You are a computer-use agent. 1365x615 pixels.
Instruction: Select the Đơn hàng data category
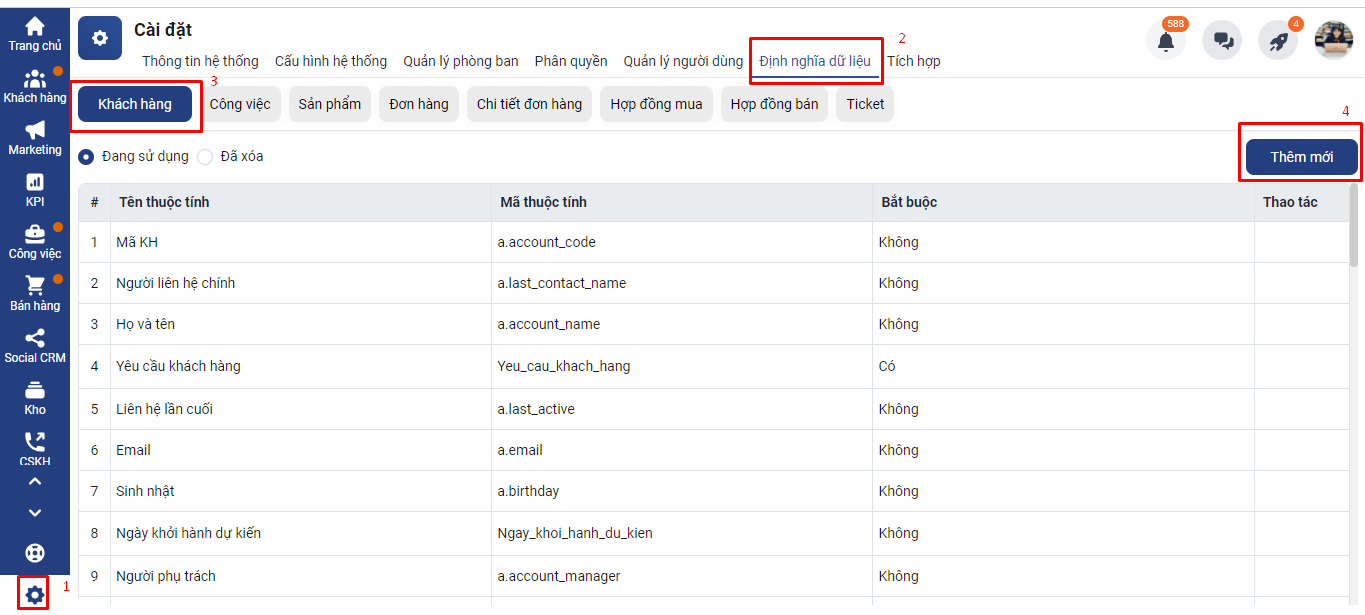[x=419, y=104]
